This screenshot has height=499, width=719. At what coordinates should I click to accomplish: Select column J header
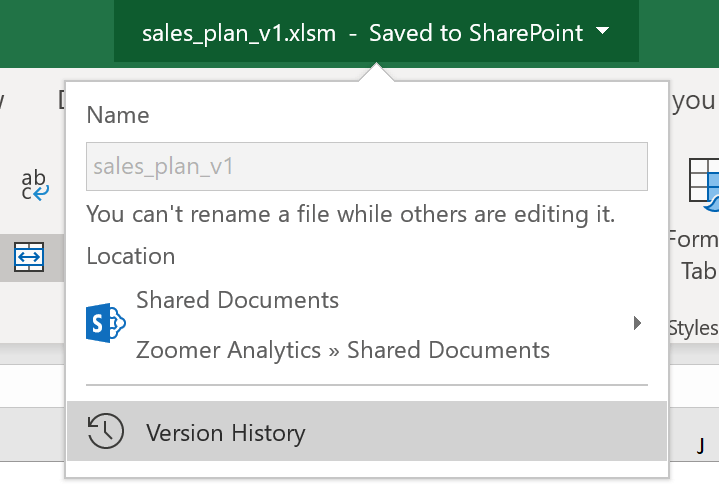701,445
